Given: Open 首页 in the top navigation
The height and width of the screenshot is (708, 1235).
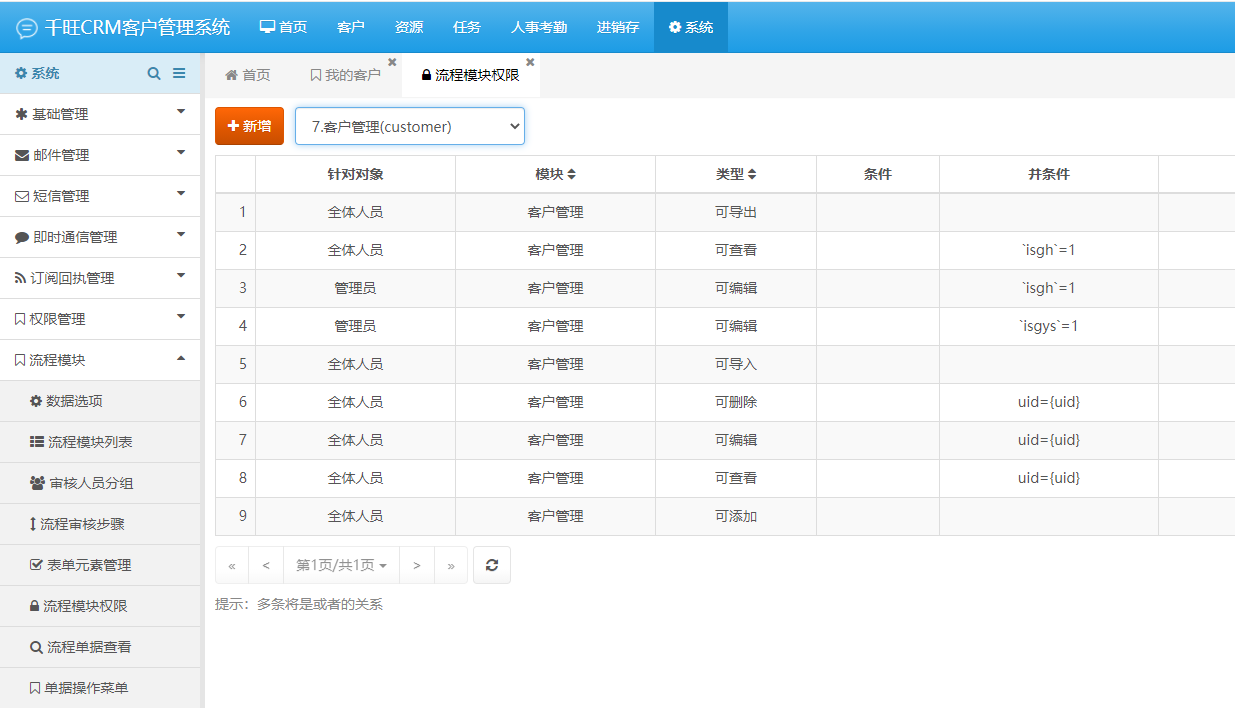Looking at the screenshot, I should tap(283, 27).
